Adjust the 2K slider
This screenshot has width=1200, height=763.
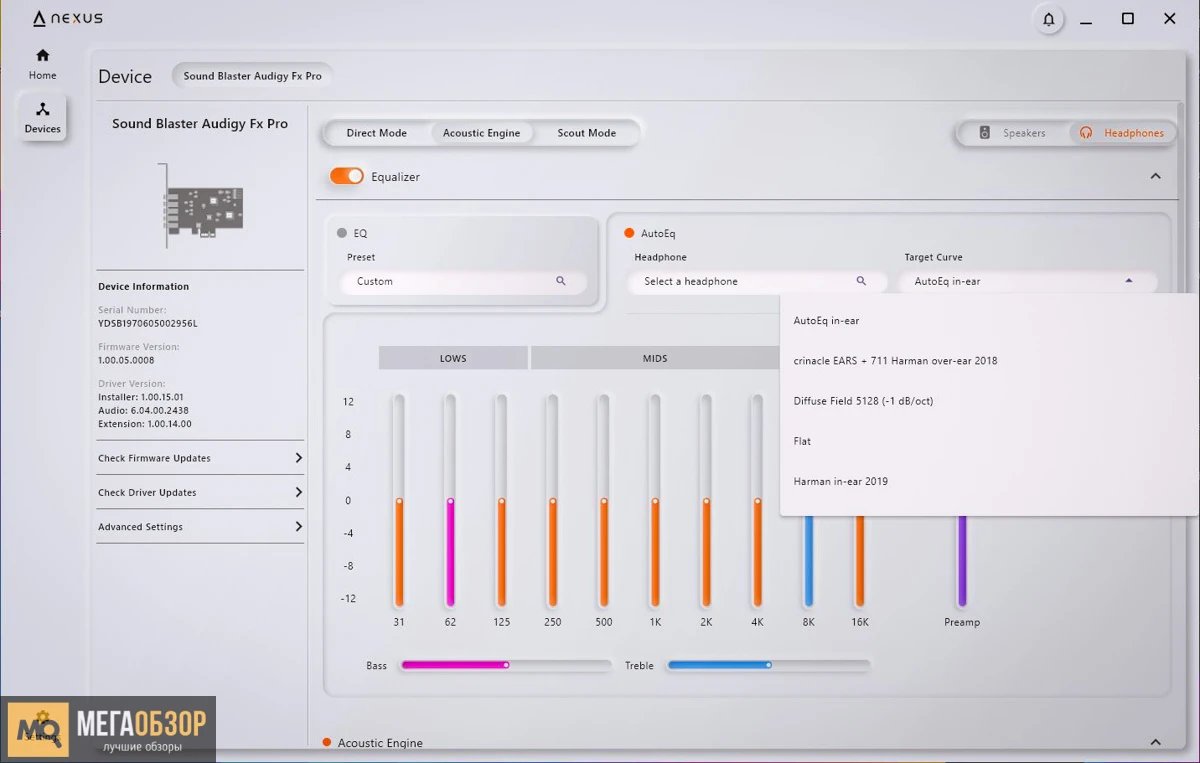pos(706,500)
